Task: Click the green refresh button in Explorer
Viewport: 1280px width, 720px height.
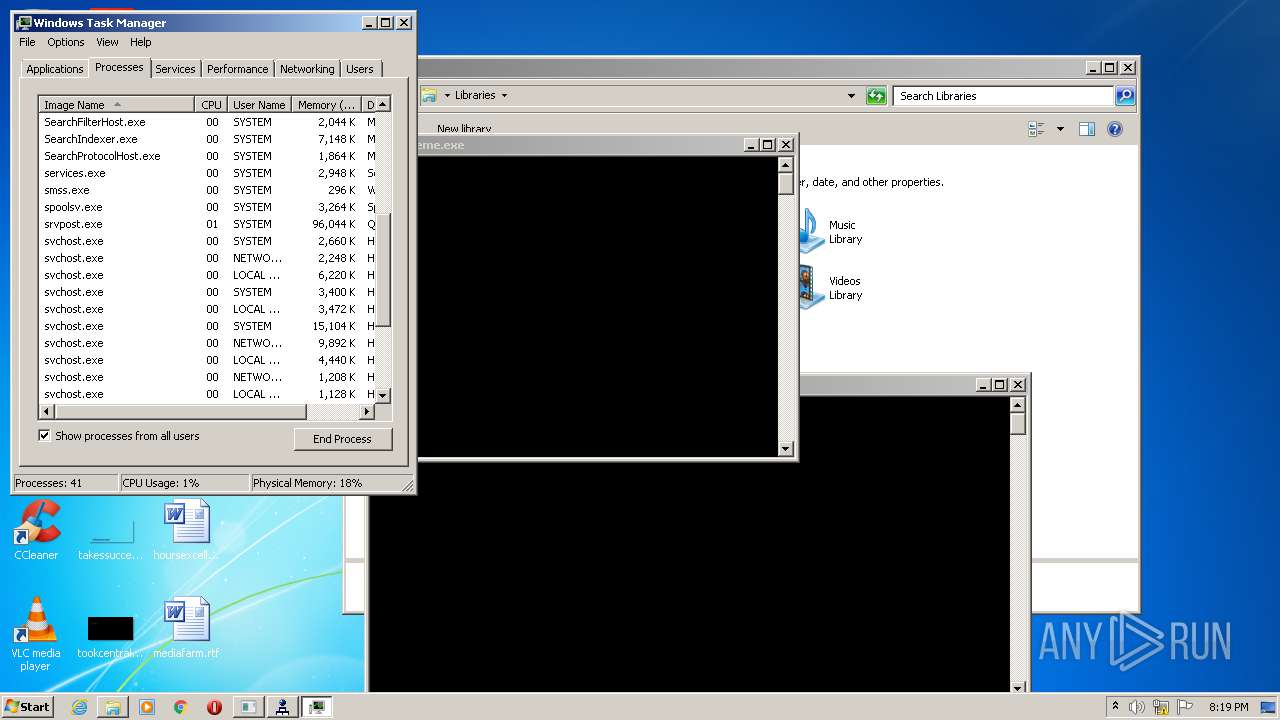Action: pos(876,96)
